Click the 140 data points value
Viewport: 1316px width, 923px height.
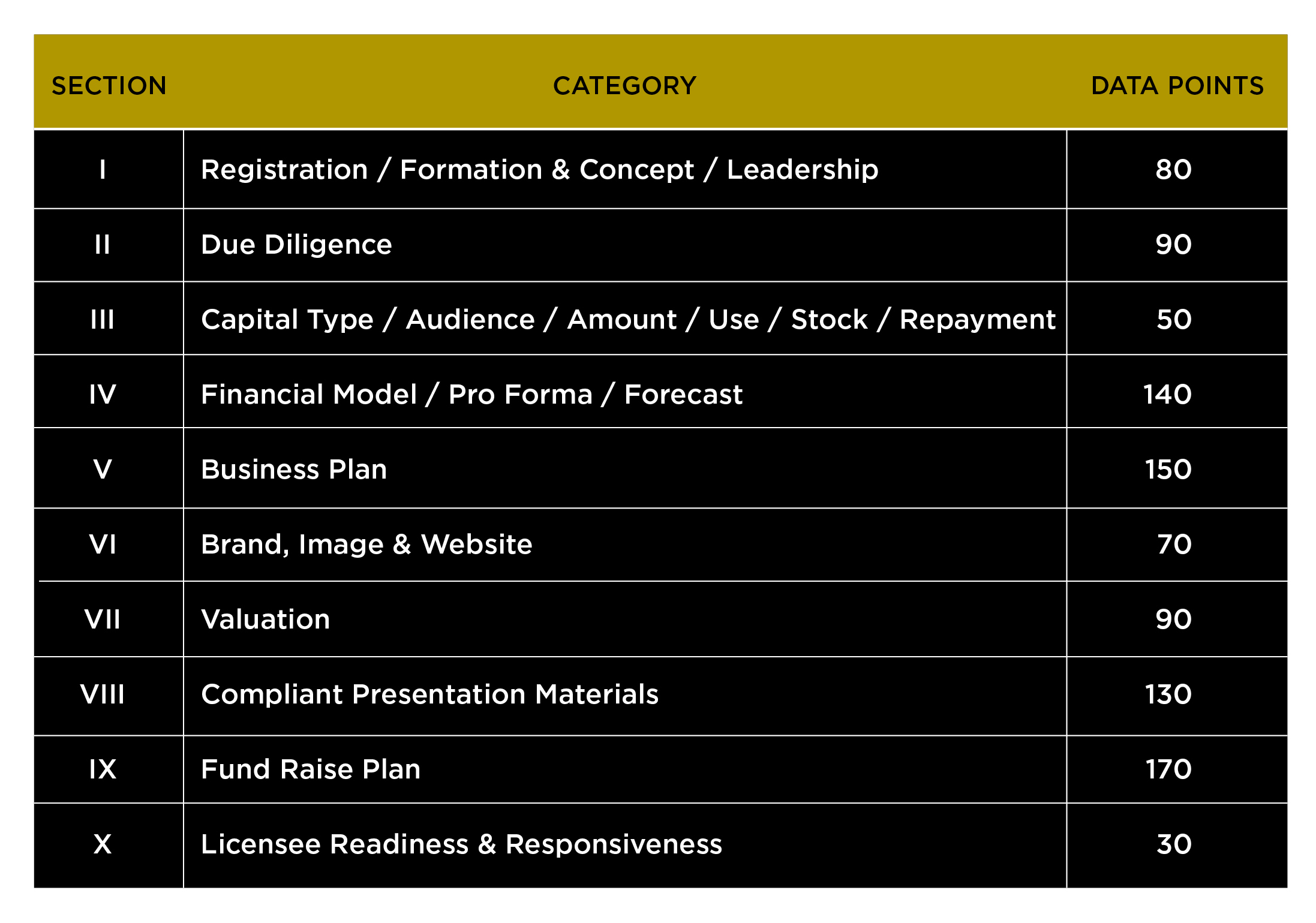pyautogui.click(x=1167, y=395)
